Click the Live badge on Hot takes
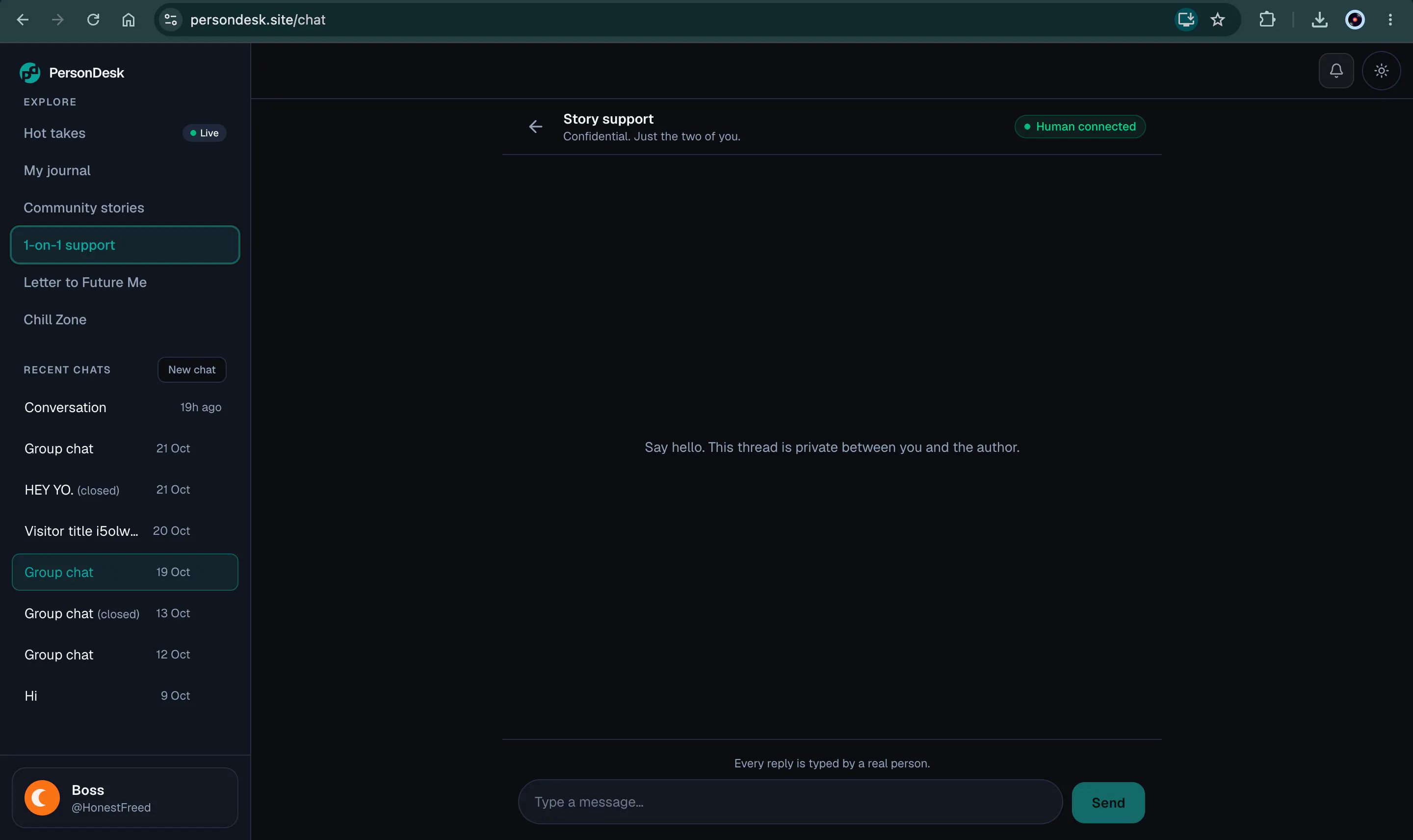 click(x=204, y=133)
